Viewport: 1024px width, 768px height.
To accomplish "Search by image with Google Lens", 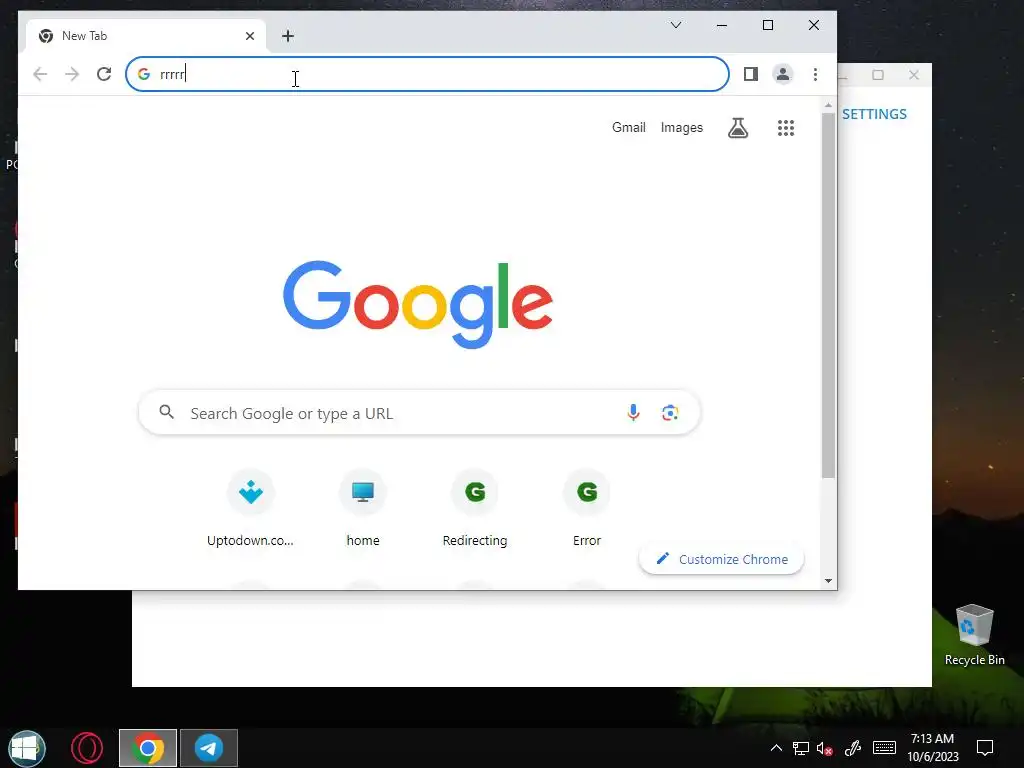I will (x=669, y=413).
